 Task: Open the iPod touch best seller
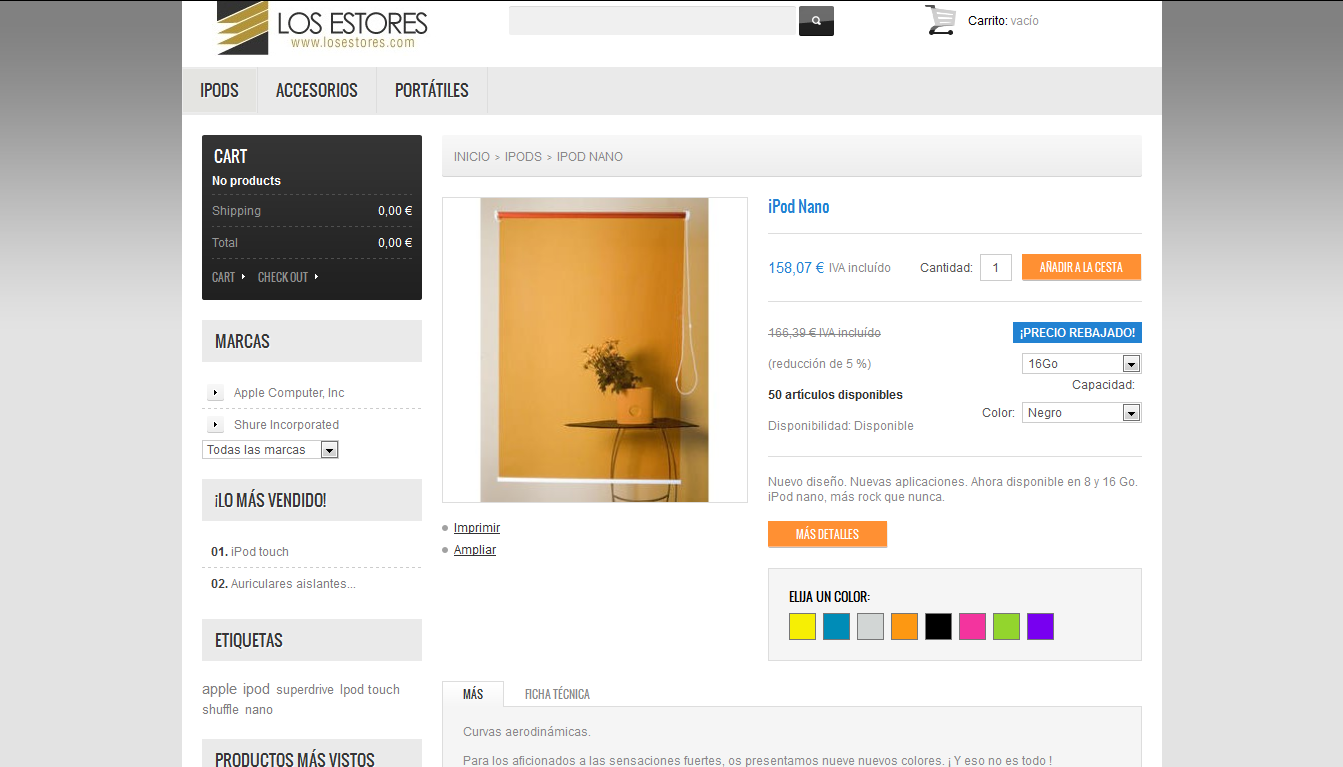coord(260,552)
